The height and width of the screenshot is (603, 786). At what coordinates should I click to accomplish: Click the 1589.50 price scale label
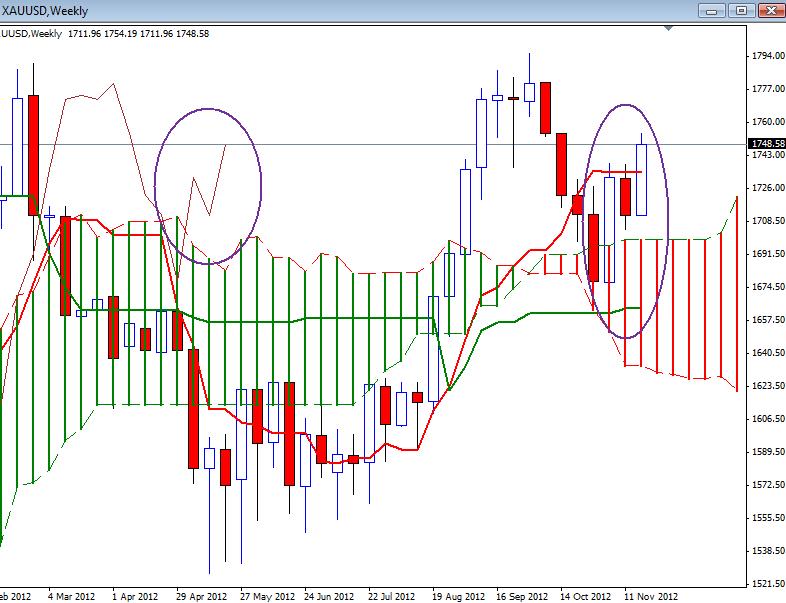pos(768,452)
